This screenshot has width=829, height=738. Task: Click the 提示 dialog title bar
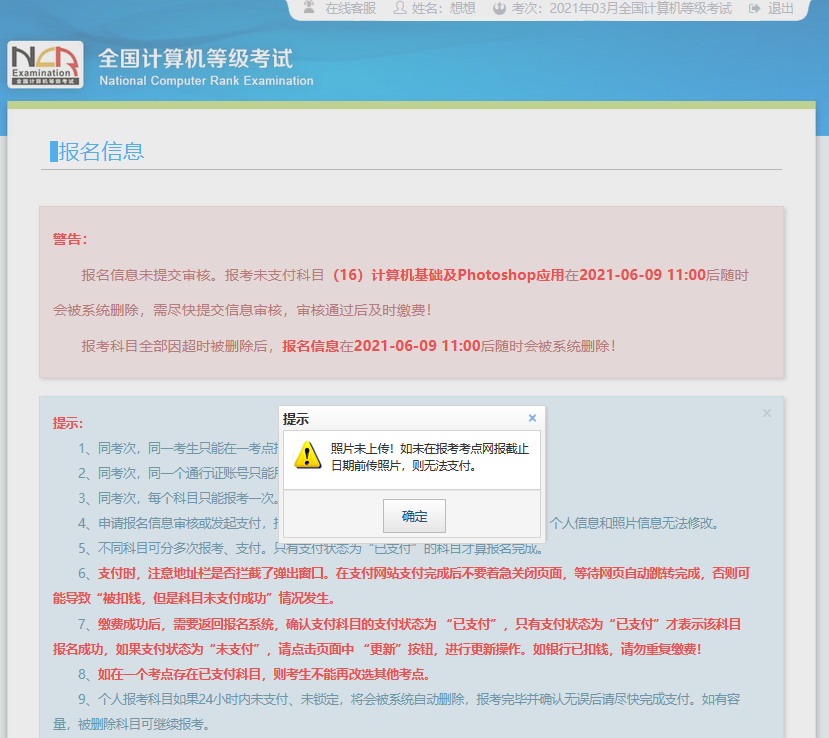(x=400, y=418)
